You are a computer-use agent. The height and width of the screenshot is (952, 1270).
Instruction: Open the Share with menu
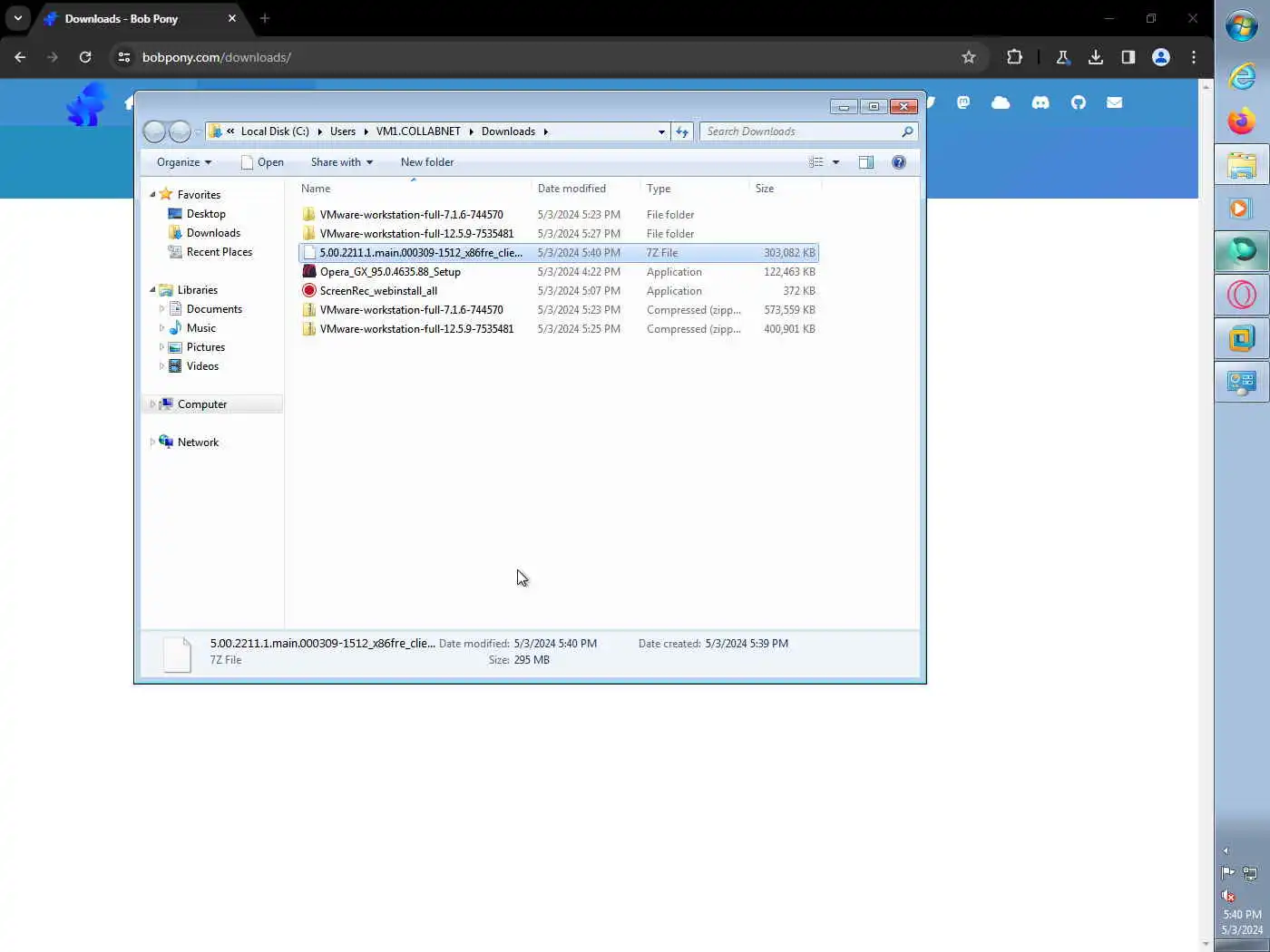coord(342,162)
